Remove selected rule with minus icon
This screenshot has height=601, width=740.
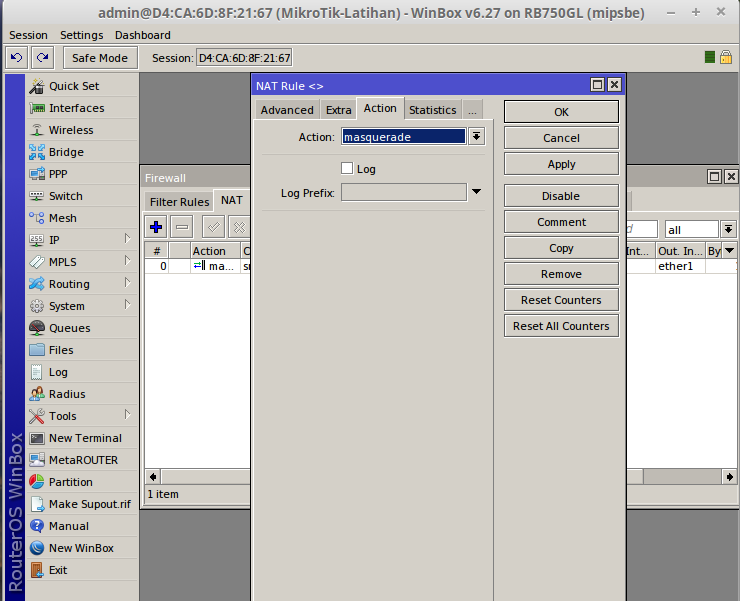point(182,227)
